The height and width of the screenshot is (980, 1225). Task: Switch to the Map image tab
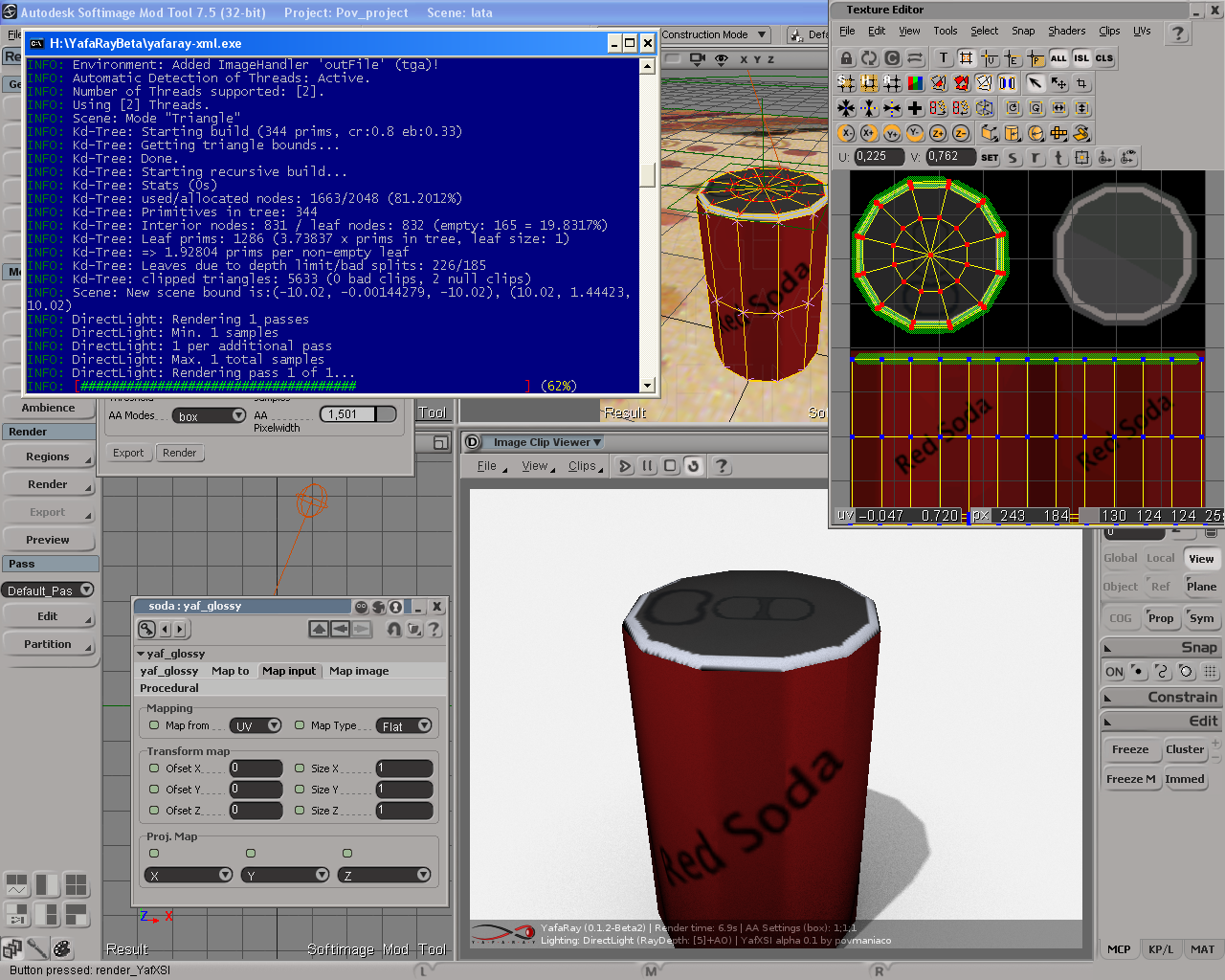click(x=359, y=671)
